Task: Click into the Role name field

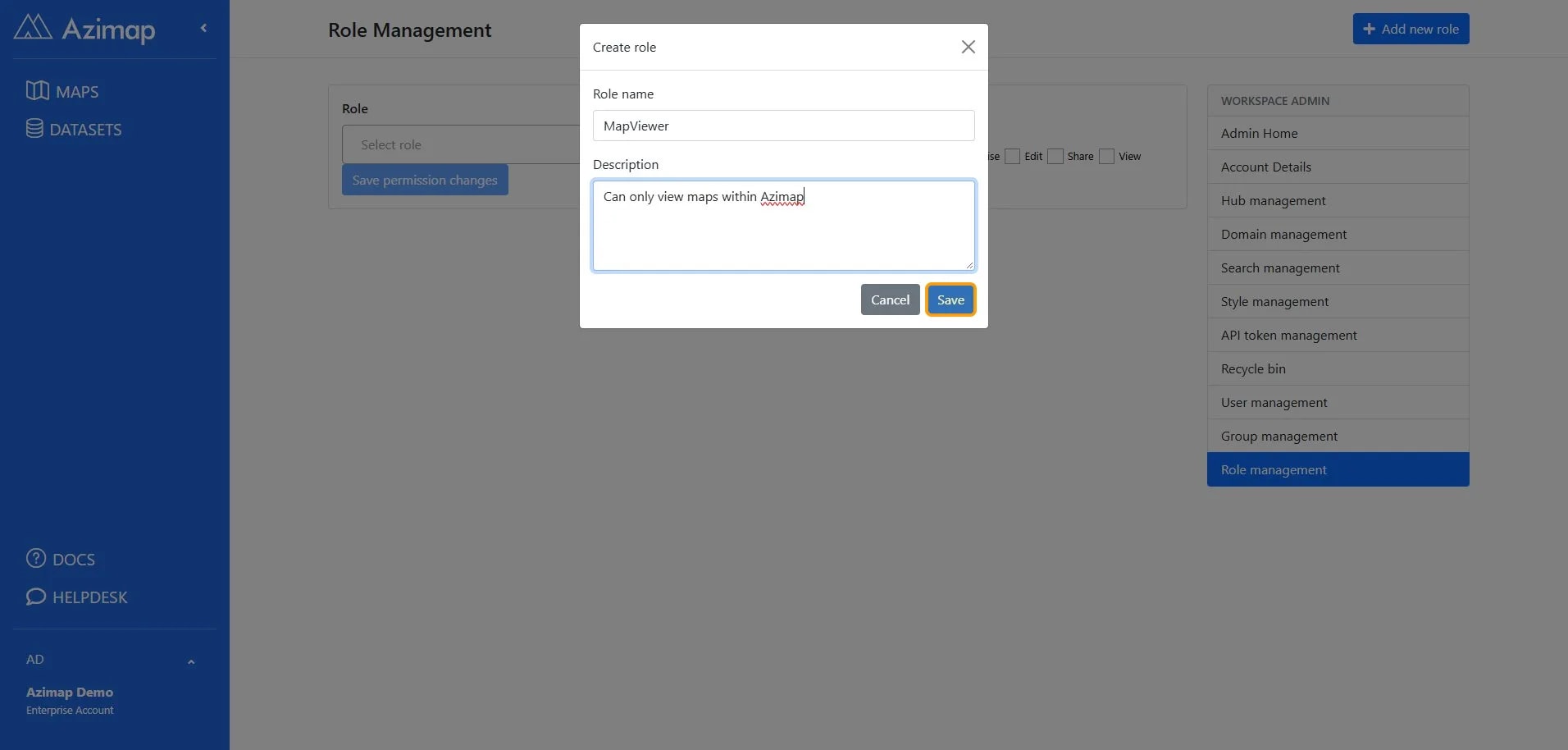Action: click(783, 126)
